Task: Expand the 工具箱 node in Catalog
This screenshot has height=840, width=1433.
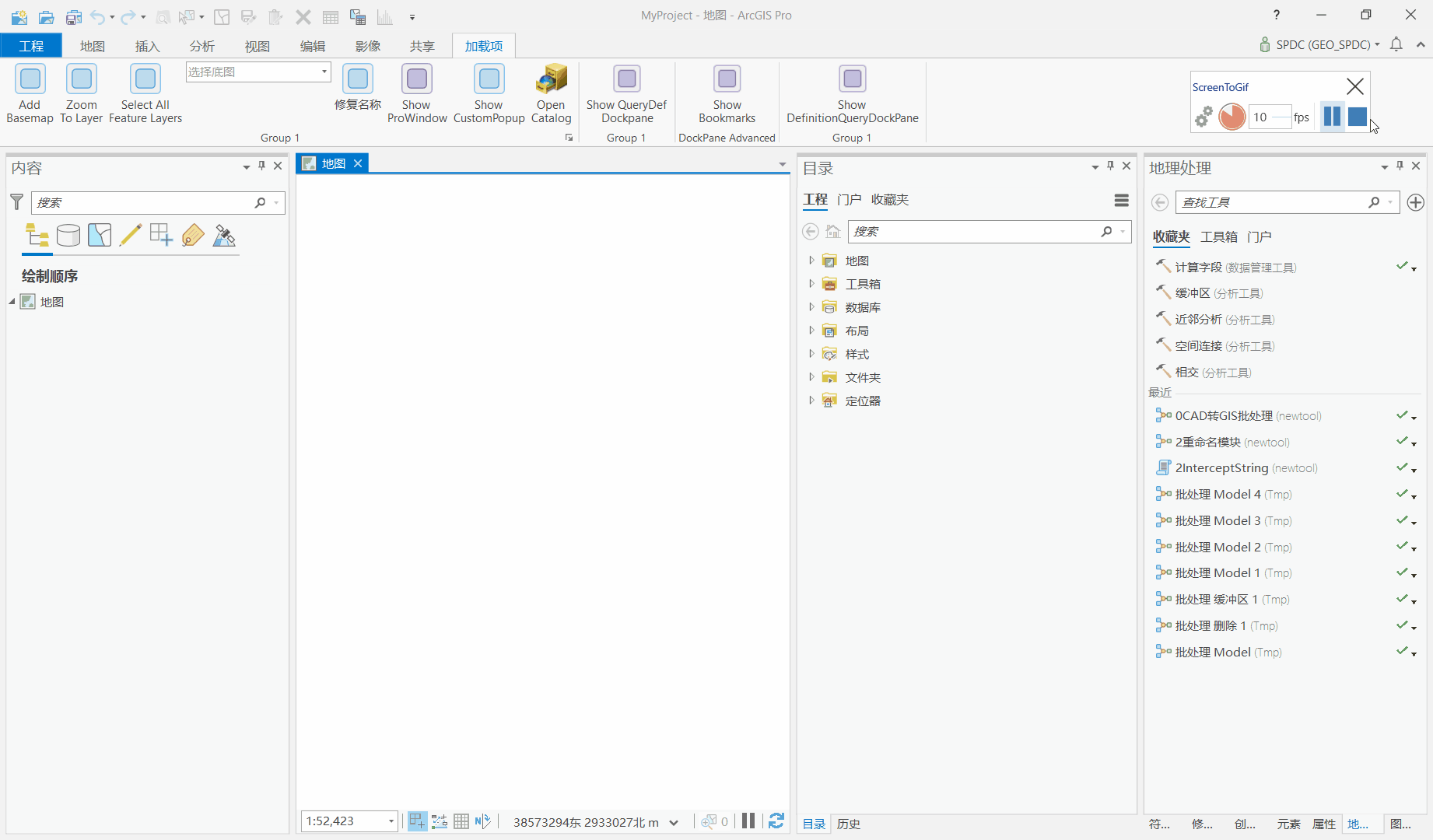Action: (811, 284)
